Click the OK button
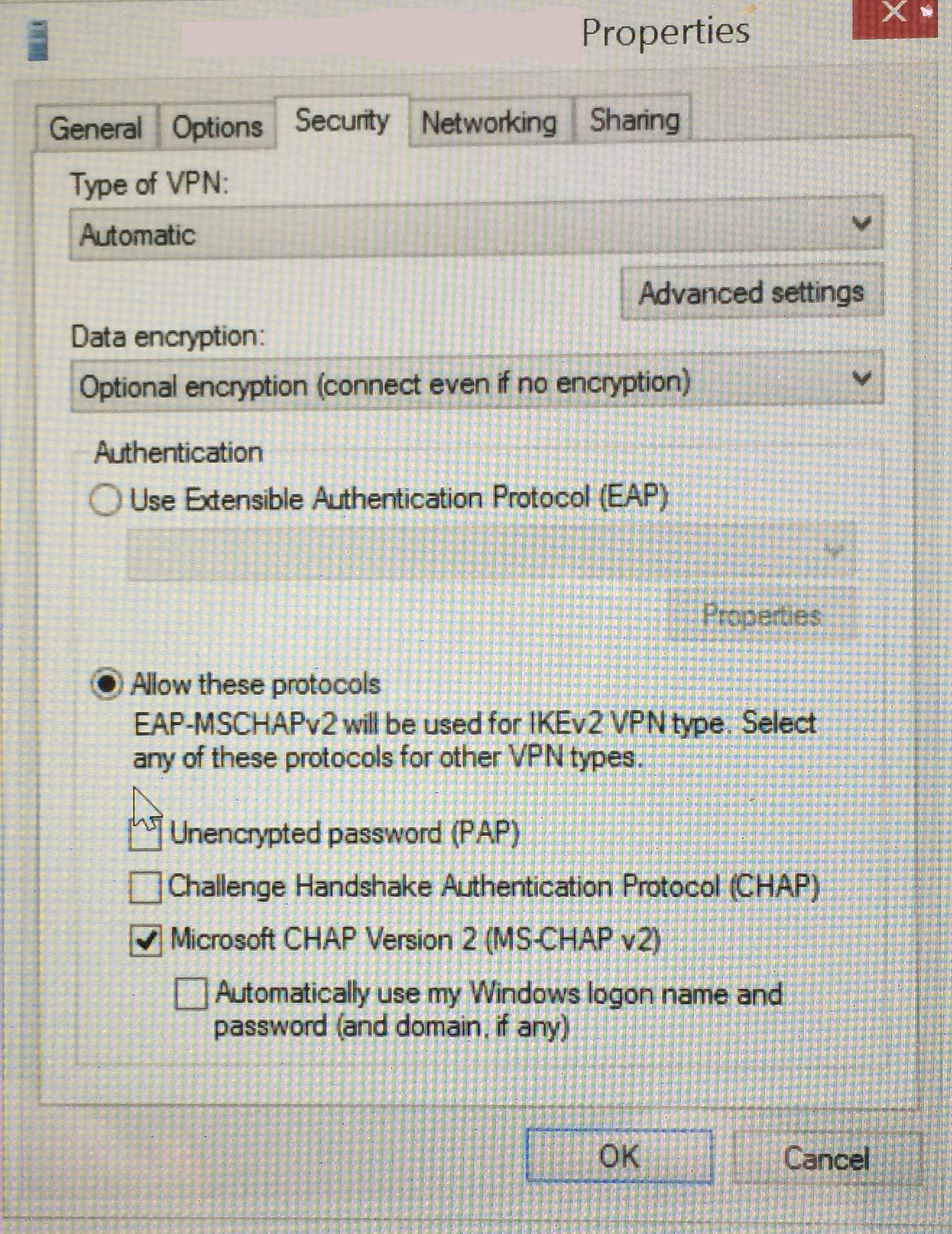Viewport: 952px width, 1234px height. tap(619, 1156)
